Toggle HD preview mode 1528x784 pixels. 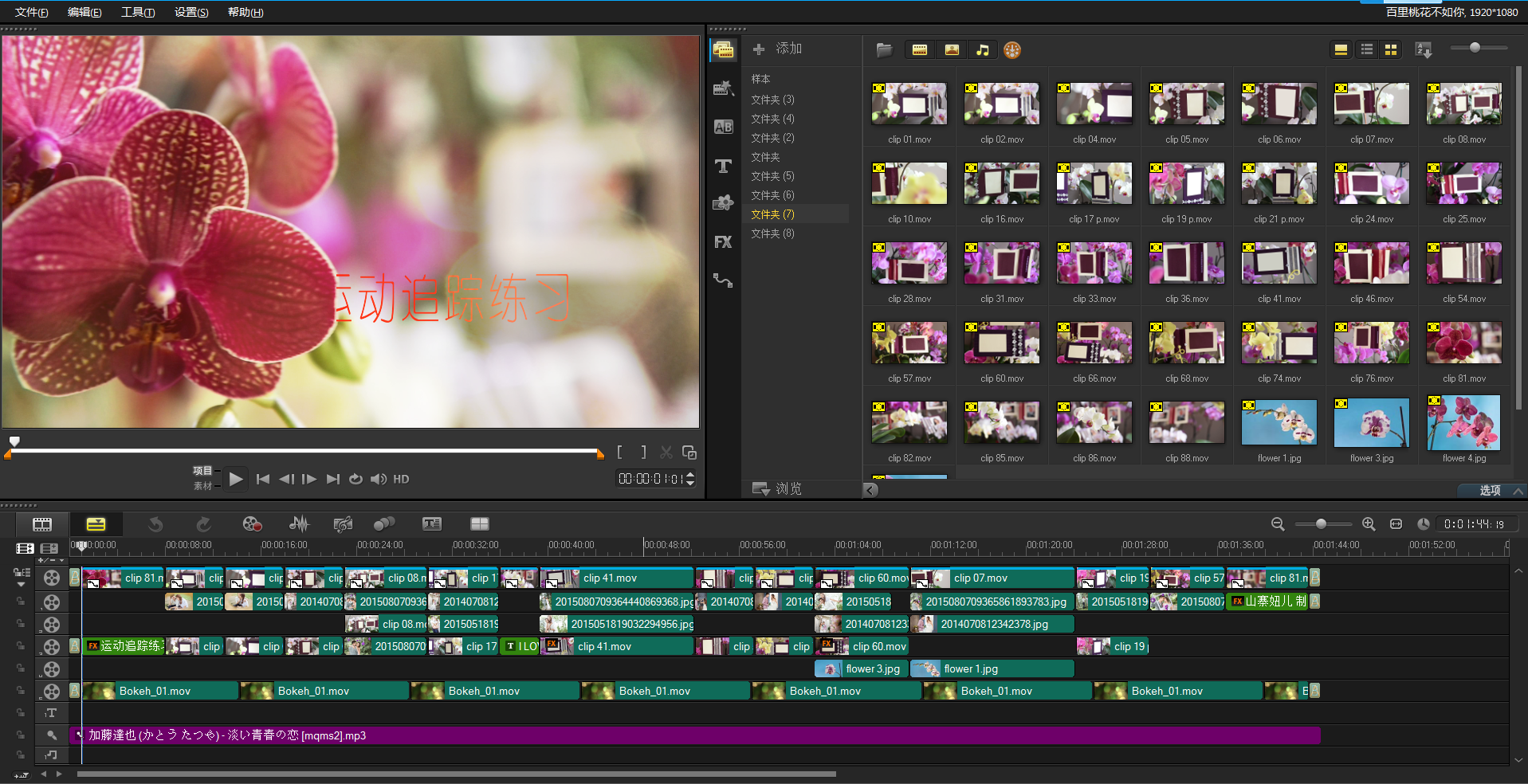click(x=401, y=479)
